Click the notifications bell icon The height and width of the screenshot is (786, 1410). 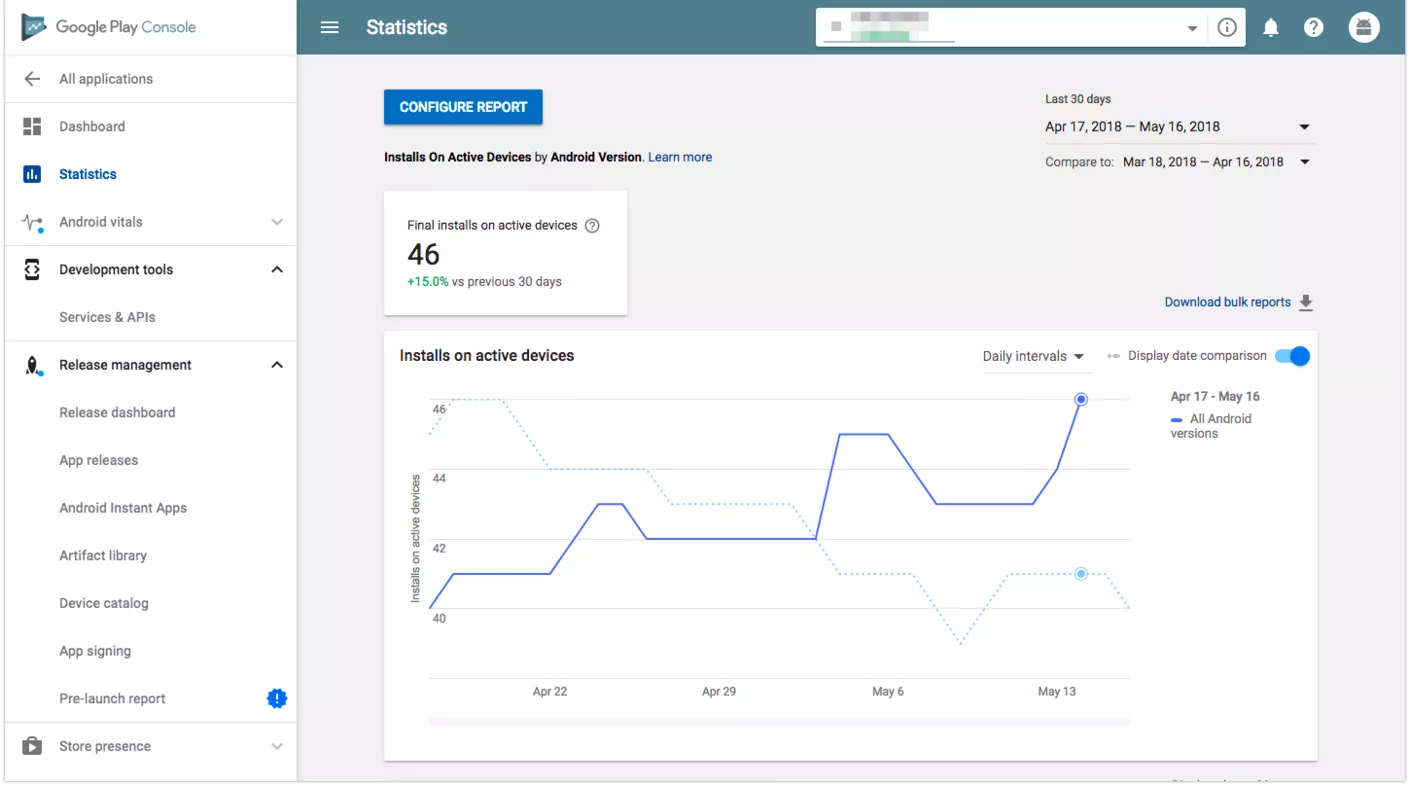(1270, 28)
